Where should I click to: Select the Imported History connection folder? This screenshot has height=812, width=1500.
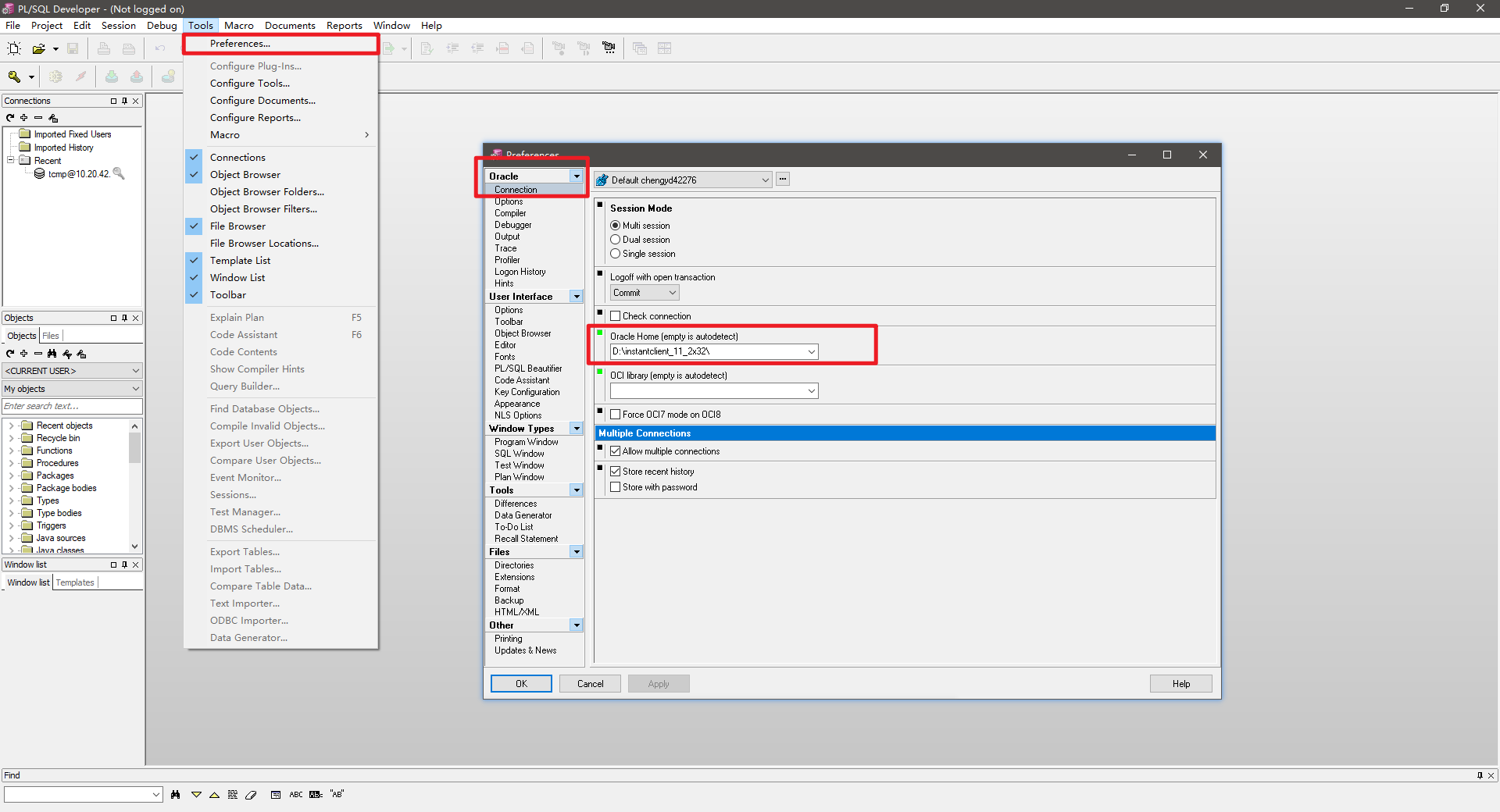tap(63, 148)
